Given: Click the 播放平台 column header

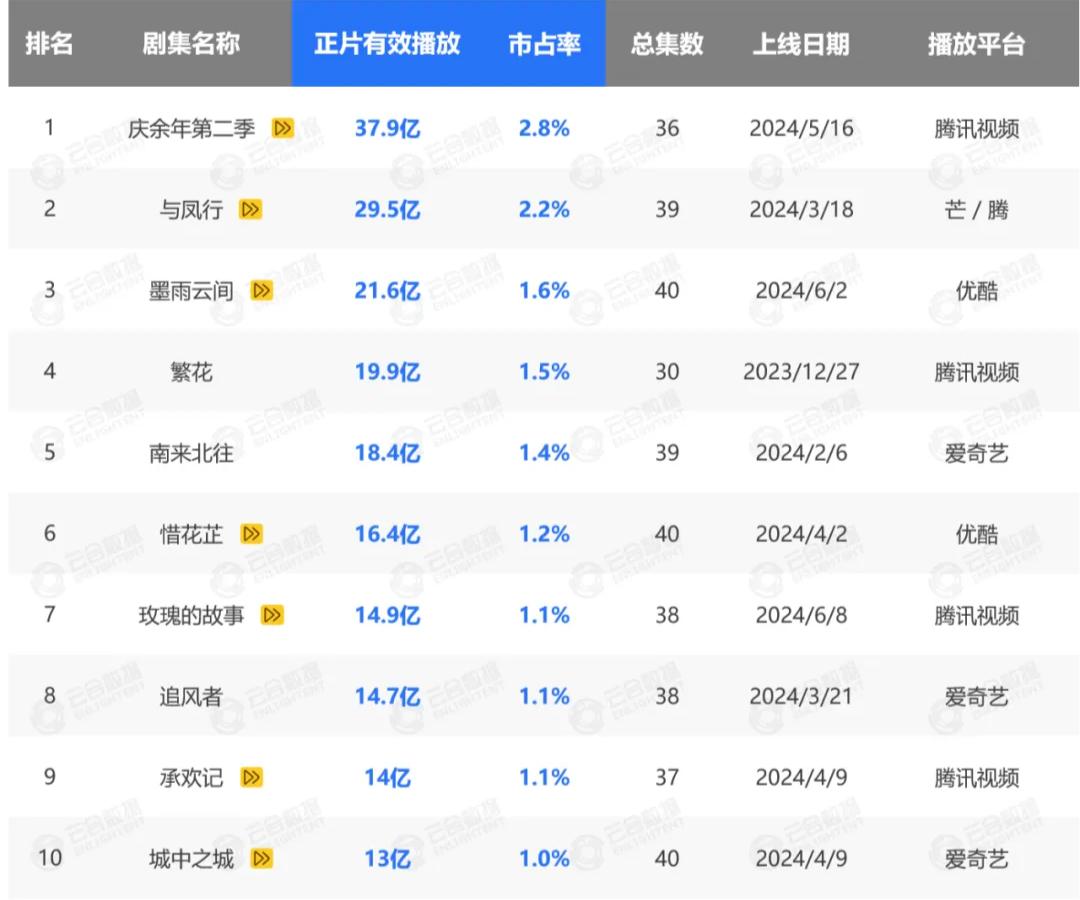Looking at the screenshot, I should click(976, 43).
